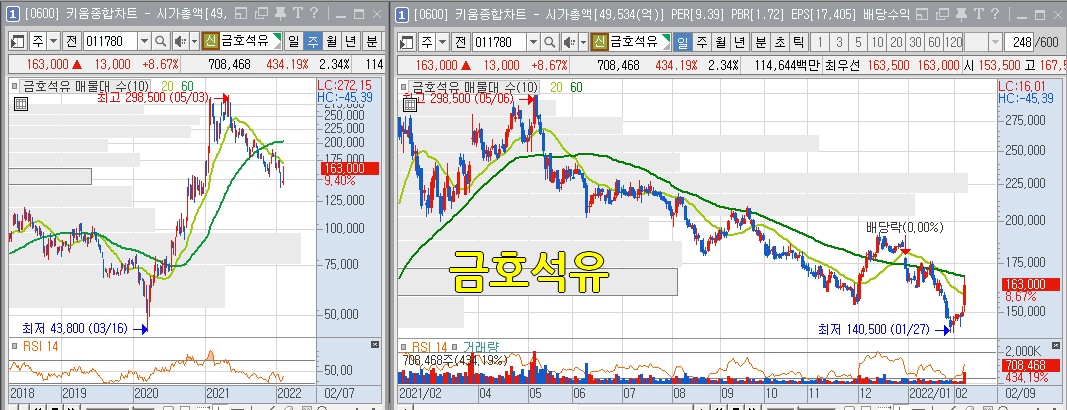This screenshot has height=410, width=1067.
Task: Click the 신 badge in right window
Action: point(599,42)
